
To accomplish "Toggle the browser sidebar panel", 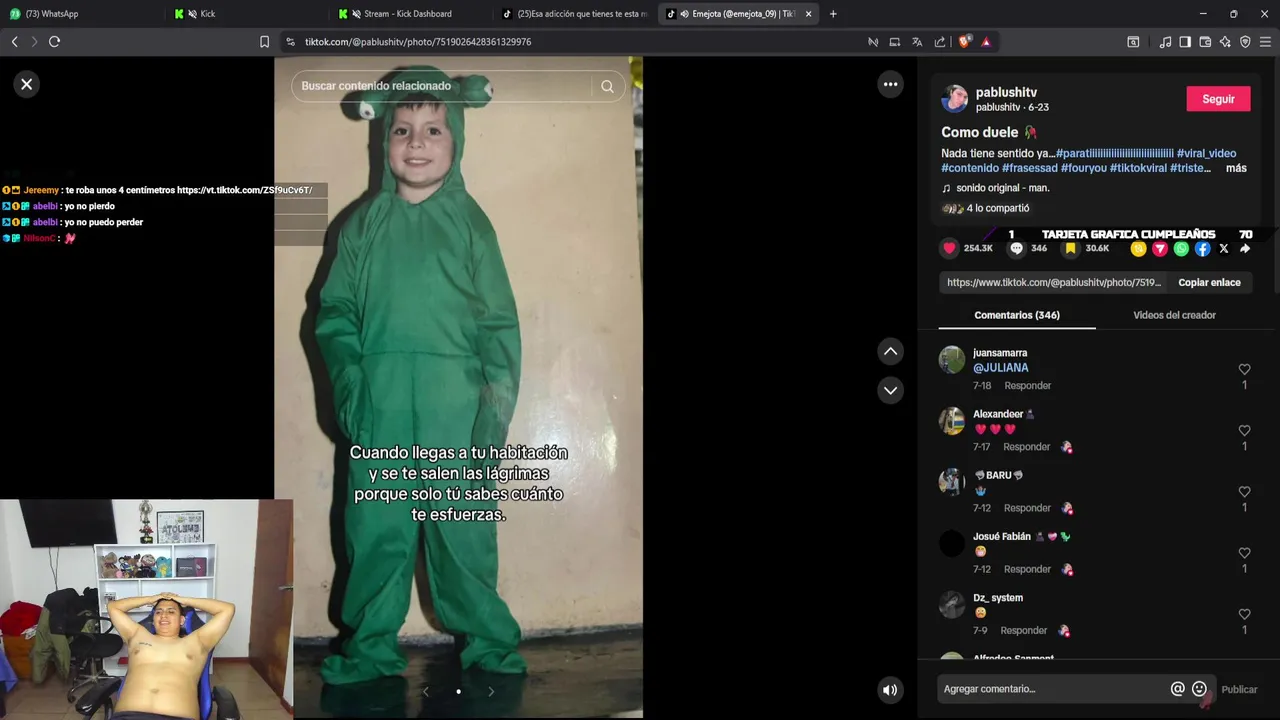I will coord(1185,42).
